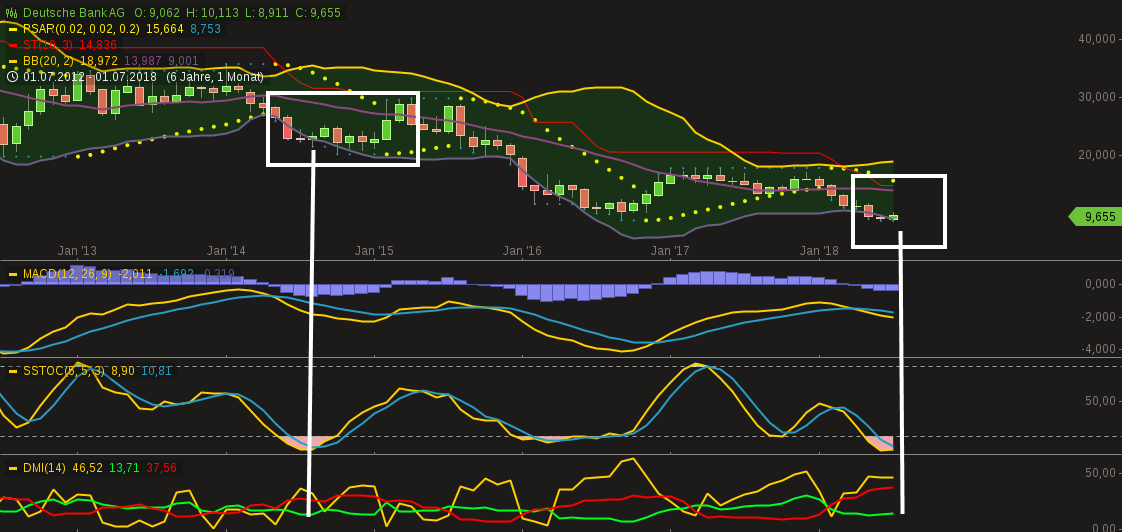Screen dimensions: 1122x532
Task: Click the red ST legend marker
Action: point(12,45)
